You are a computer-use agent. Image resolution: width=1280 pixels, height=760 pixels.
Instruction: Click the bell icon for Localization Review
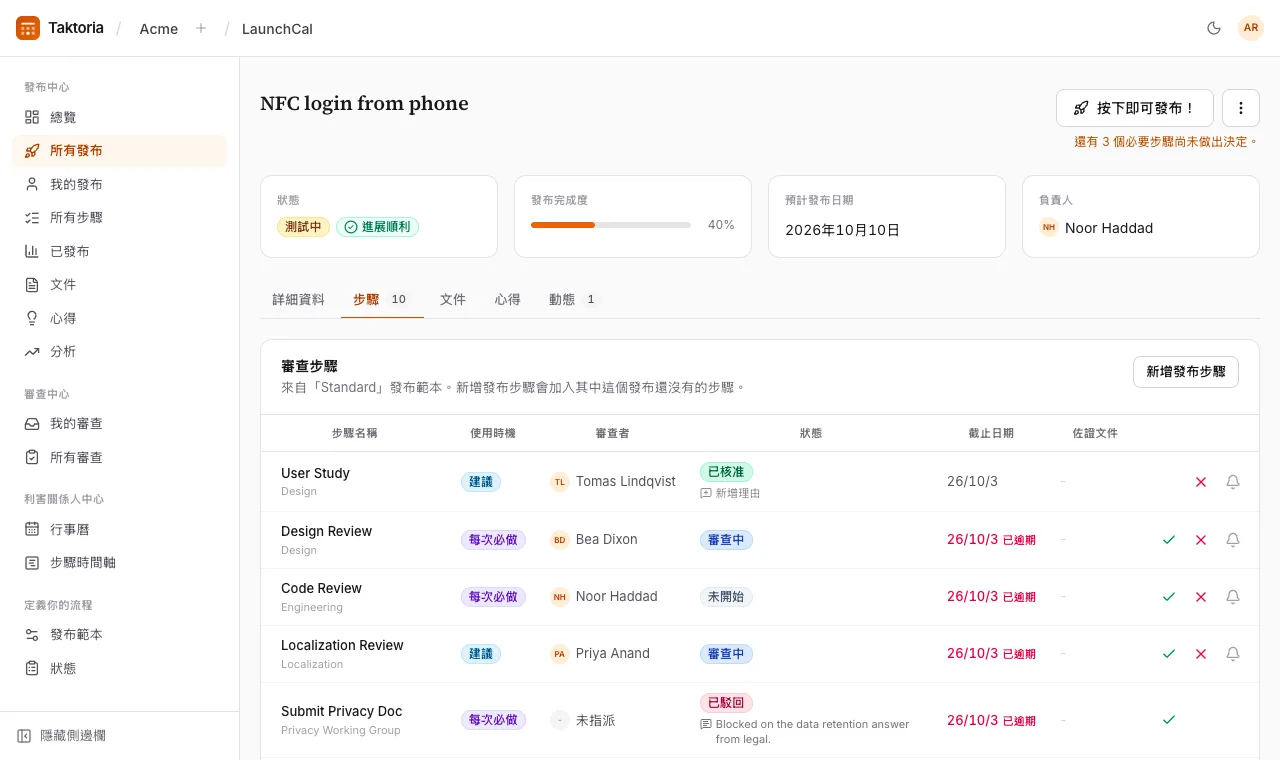coord(1233,654)
